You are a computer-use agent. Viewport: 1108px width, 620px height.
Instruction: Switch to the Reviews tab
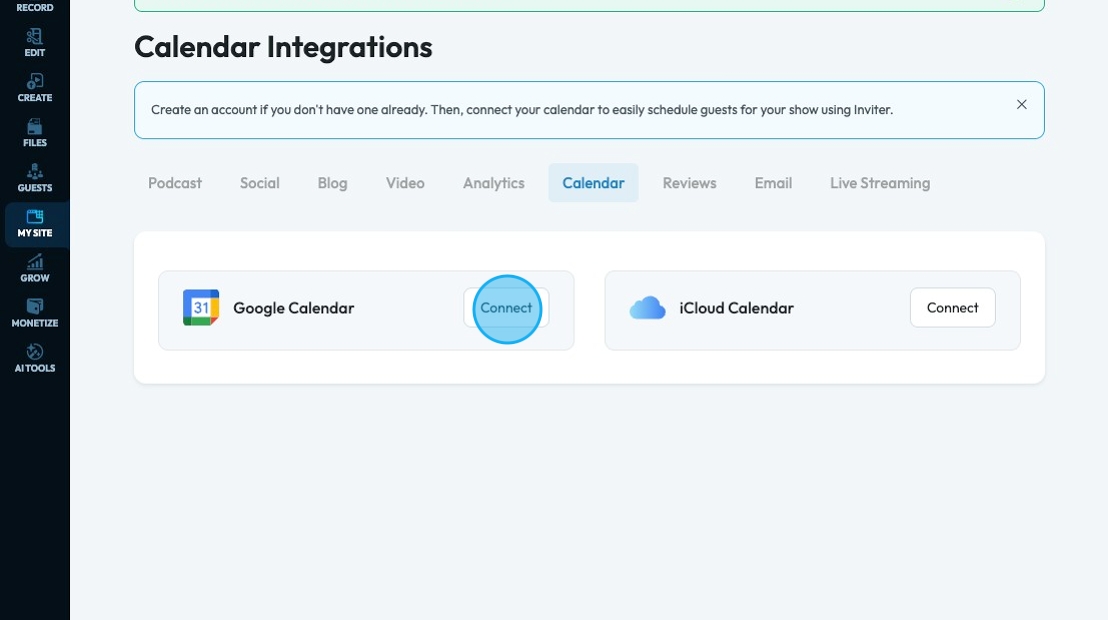pyautogui.click(x=689, y=183)
